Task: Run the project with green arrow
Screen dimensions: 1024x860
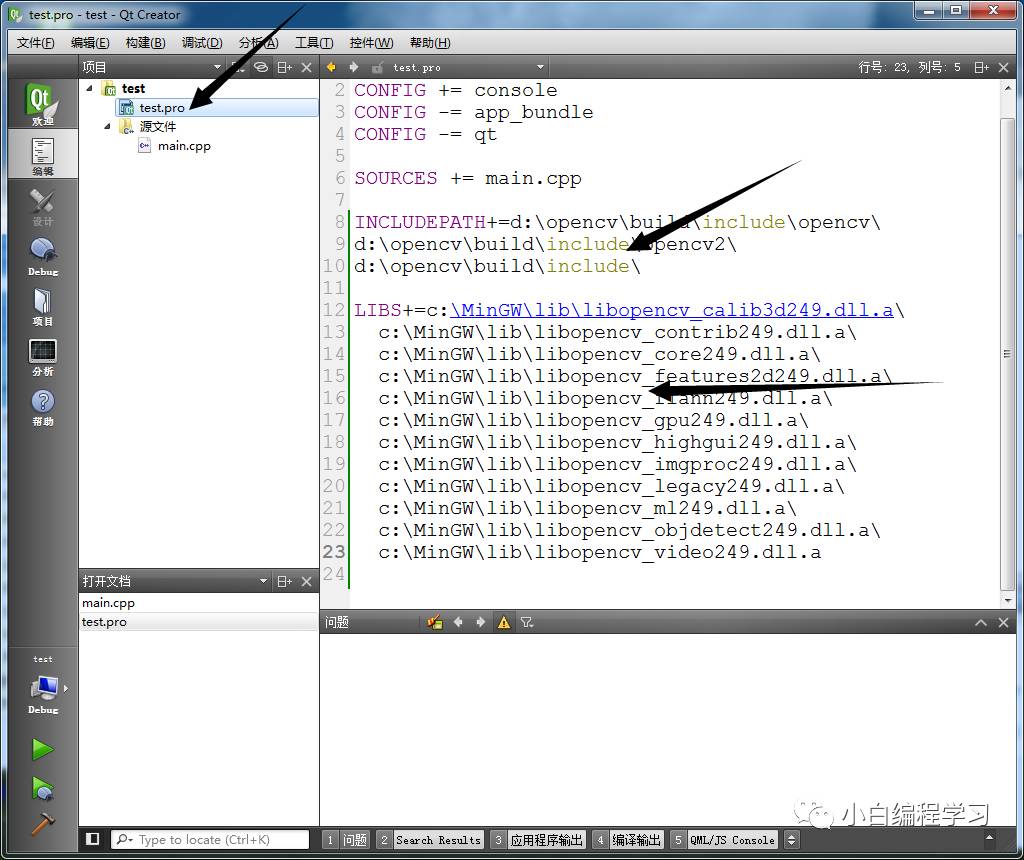Action: 42,749
